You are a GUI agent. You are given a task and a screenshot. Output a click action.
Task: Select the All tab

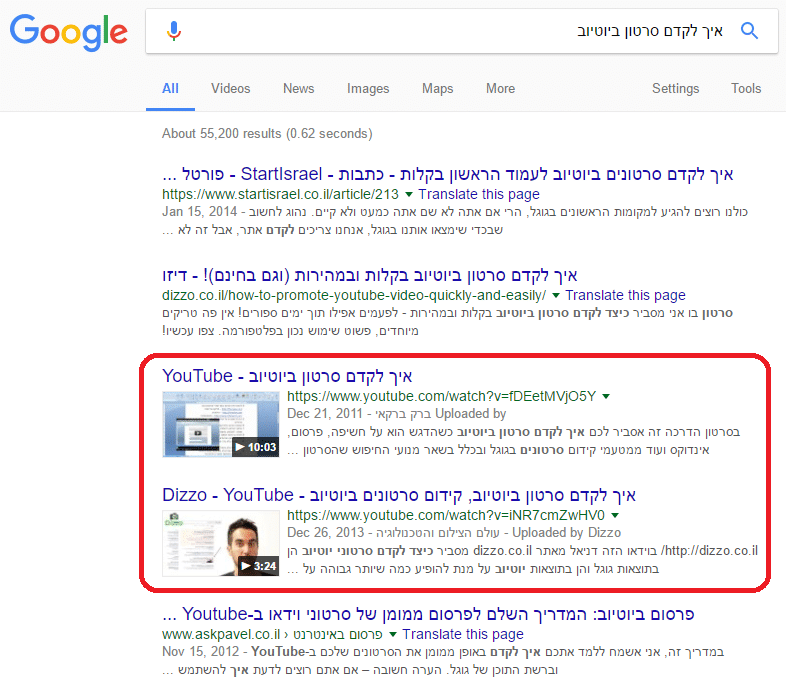tap(170, 89)
